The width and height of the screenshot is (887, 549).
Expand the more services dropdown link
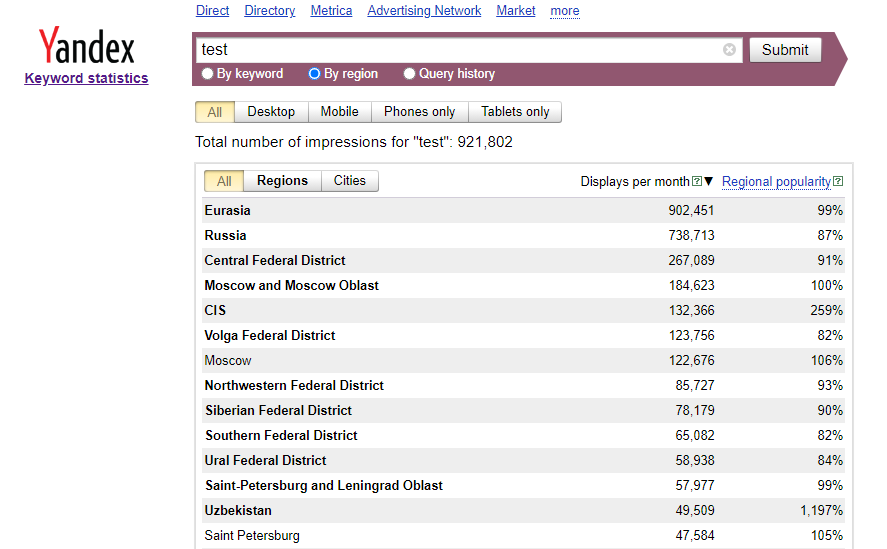click(565, 11)
